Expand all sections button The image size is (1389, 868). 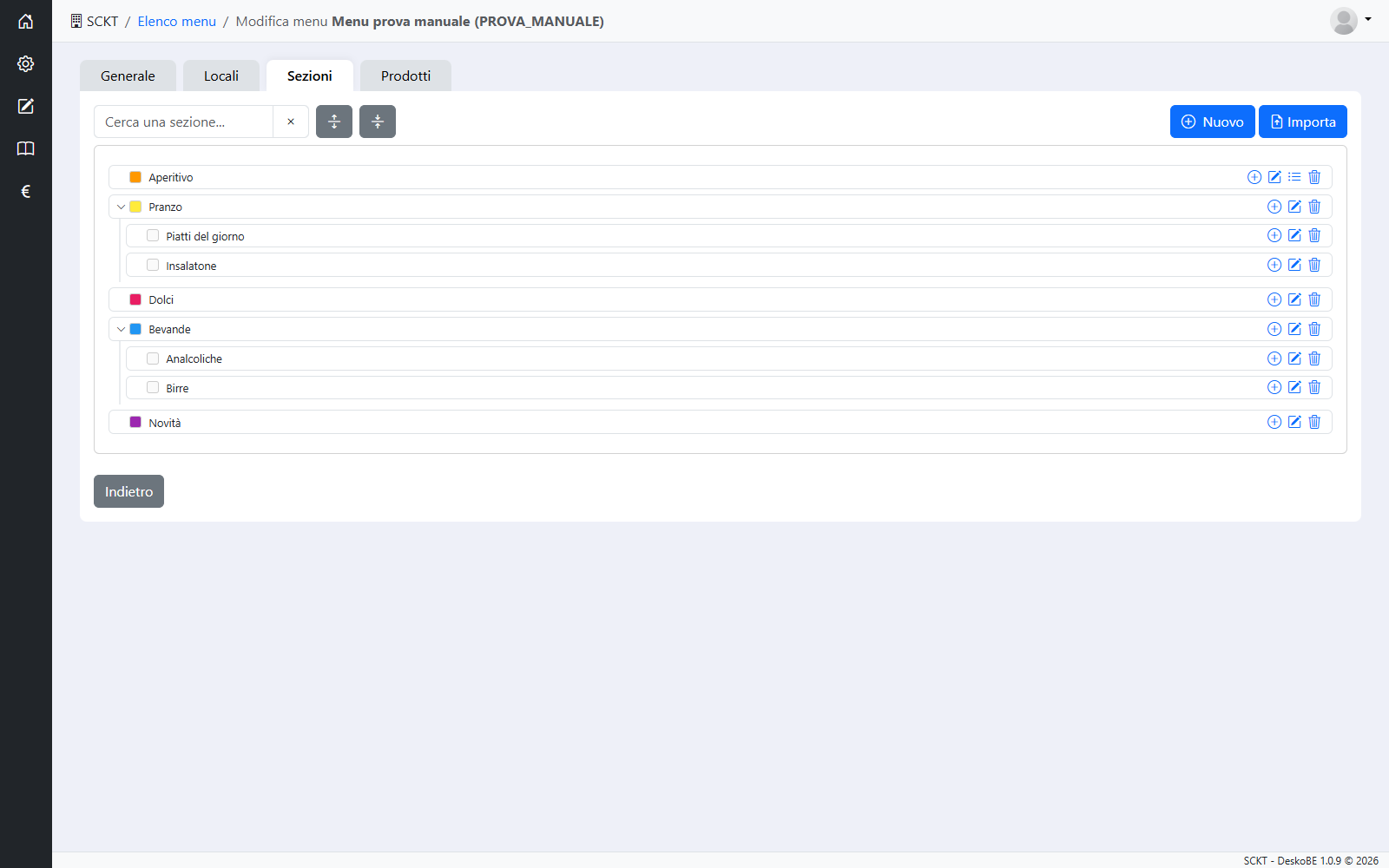(x=334, y=122)
